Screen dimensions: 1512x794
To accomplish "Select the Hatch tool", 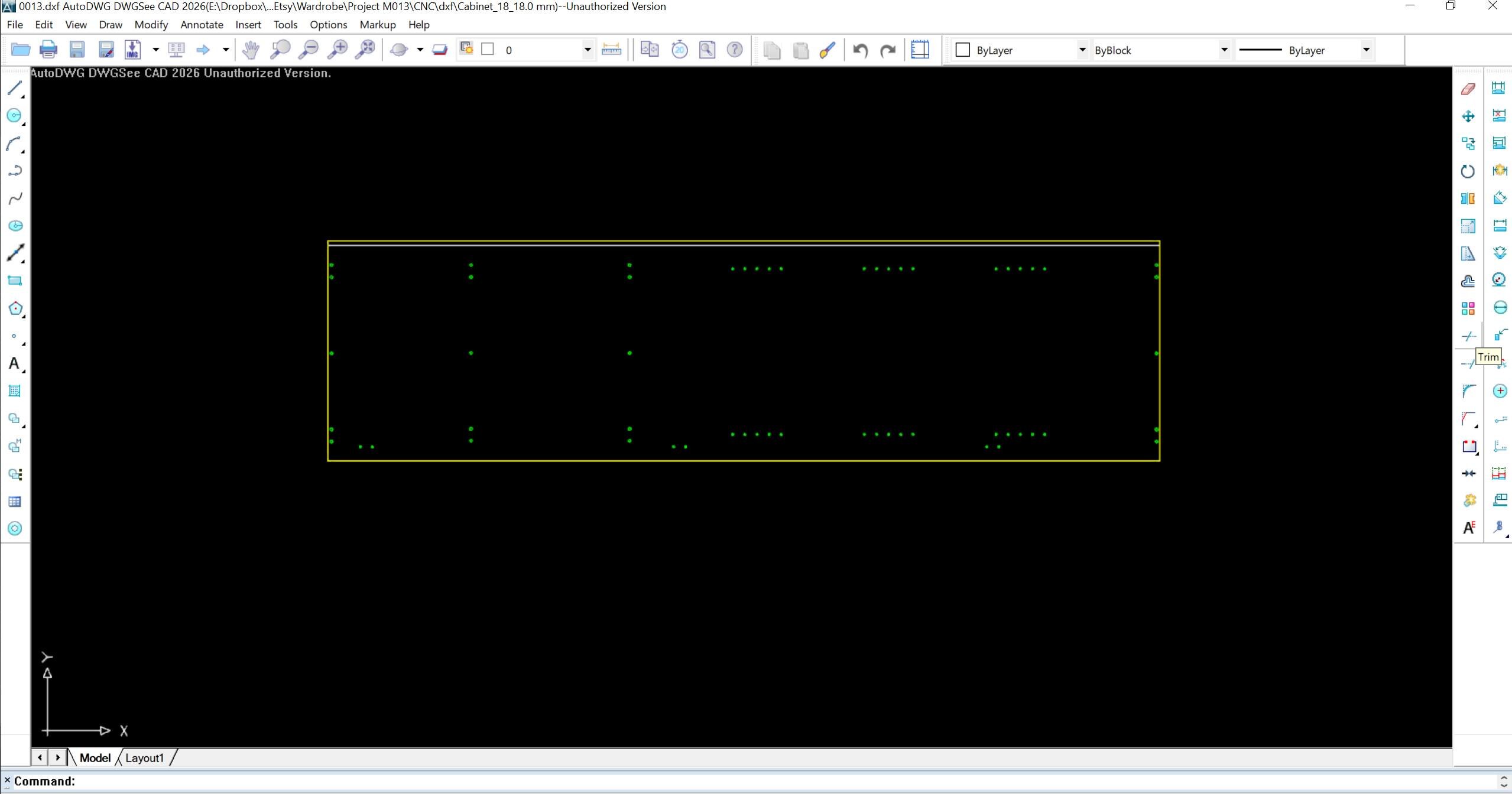I will (x=15, y=391).
